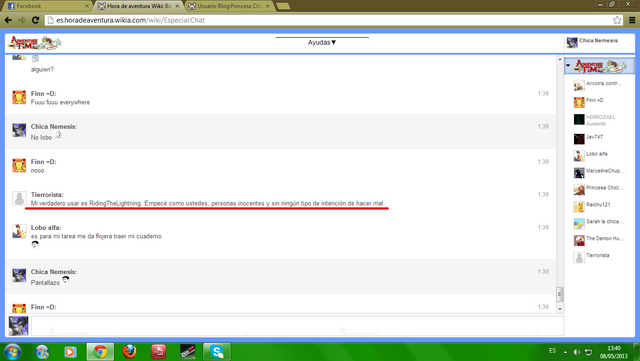Screen dimensions: 640x361
Task: Click the 'alguien?' message text
Action: coord(42,69)
